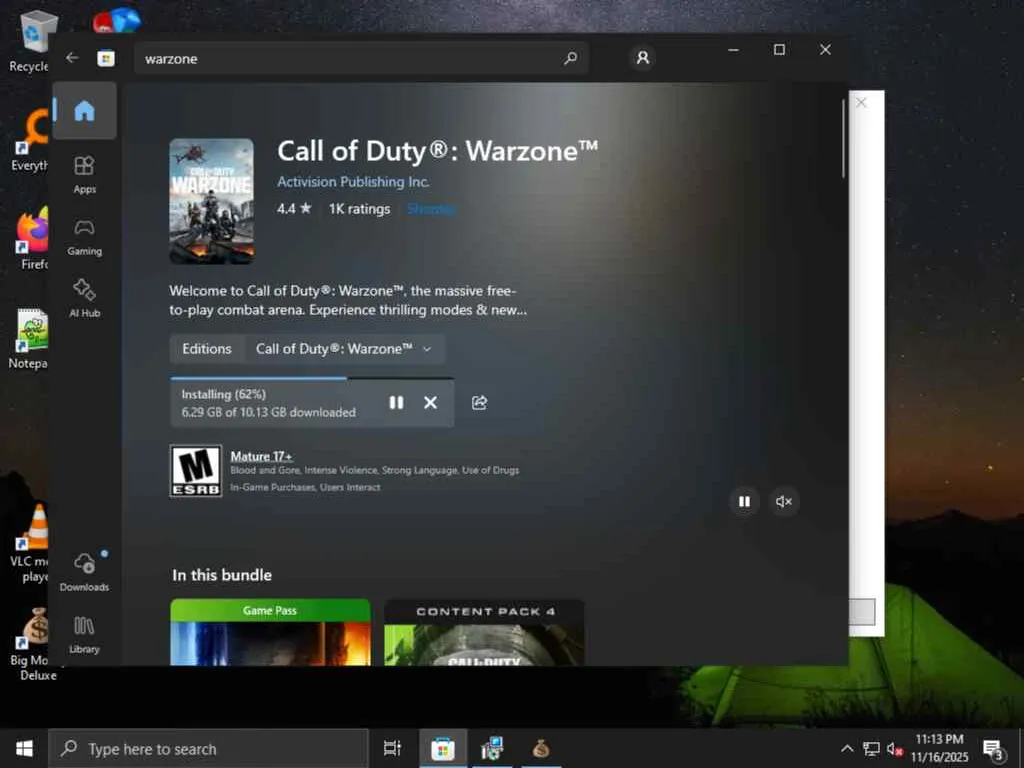This screenshot has width=1024, height=768.
Task: Click the control panel taskbar icon
Action: point(492,748)
